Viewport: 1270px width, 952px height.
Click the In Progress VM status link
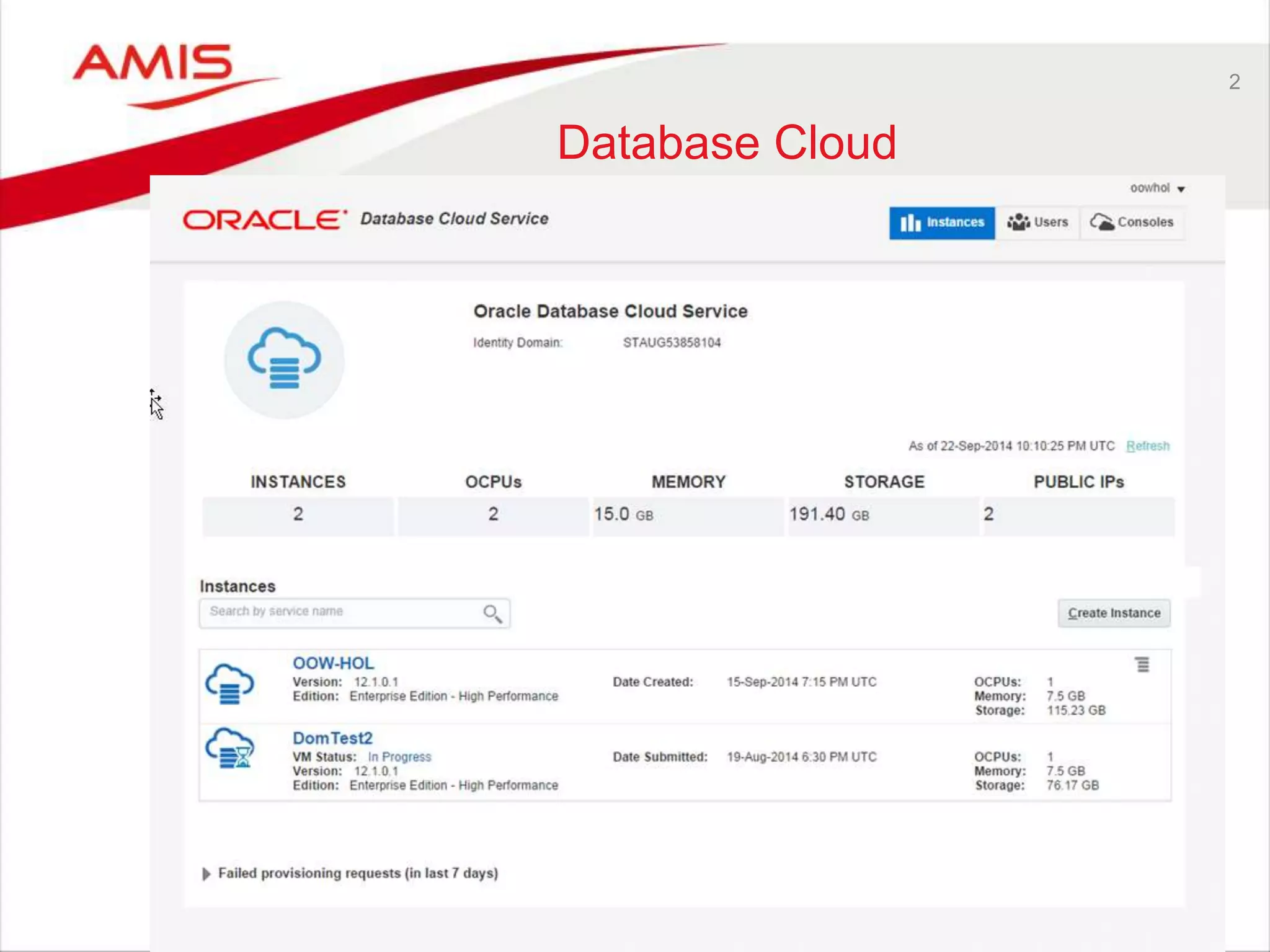[x=399, y=757]
